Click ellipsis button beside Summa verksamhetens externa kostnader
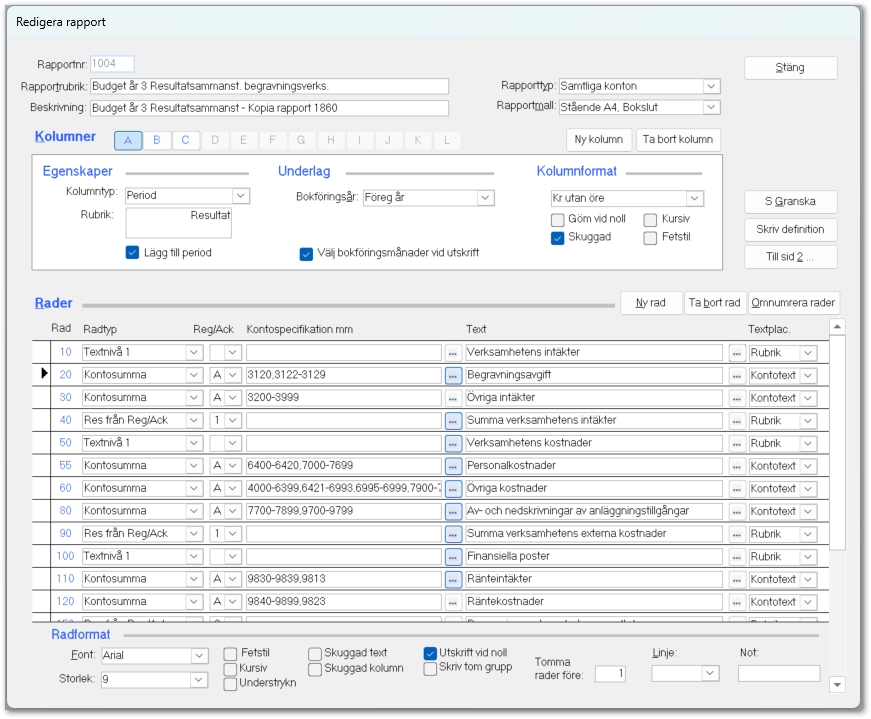Image resolution: width=871 pixels, height=719 pixels. pos(737,535)
